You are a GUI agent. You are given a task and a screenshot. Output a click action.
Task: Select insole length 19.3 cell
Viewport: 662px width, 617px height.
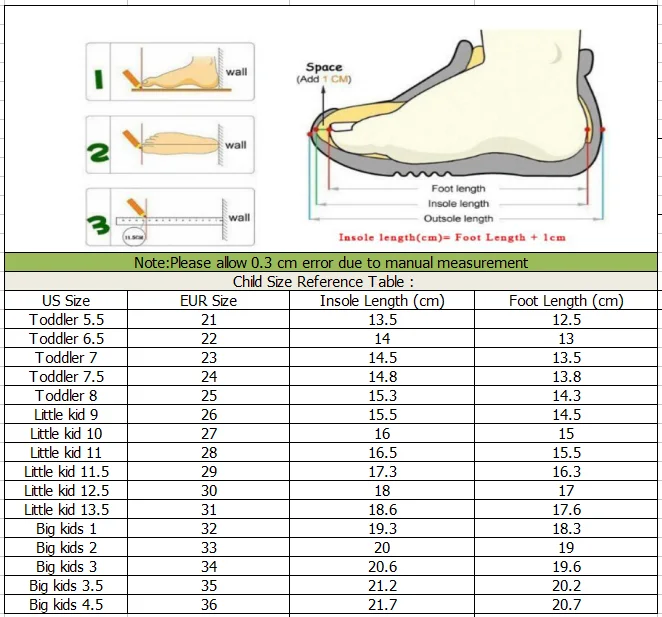pyautogui.click(x=382, y=529)
